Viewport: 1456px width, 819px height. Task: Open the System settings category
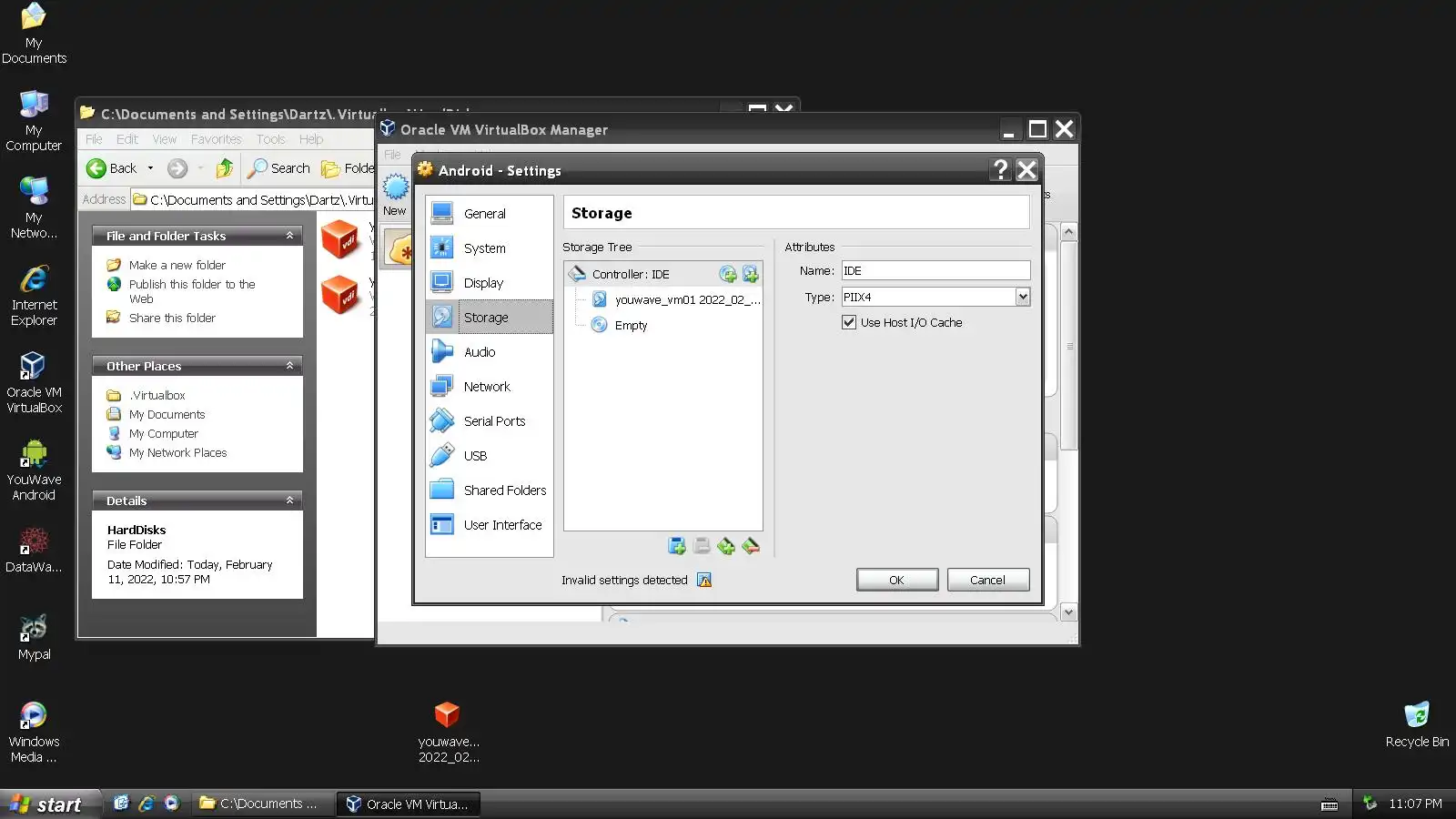(x=489, y=248)
